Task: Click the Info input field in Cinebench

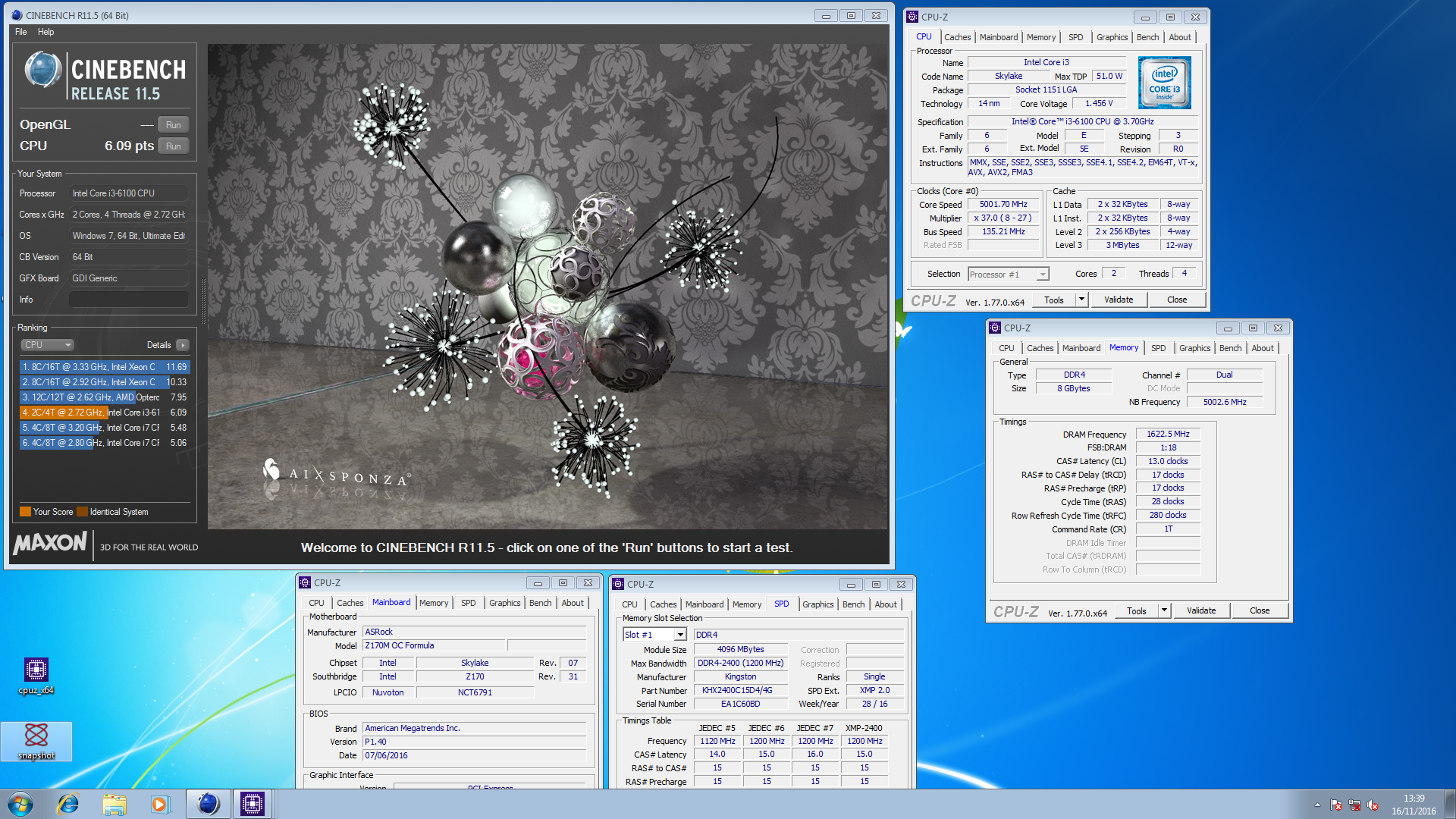Action: 129,300
